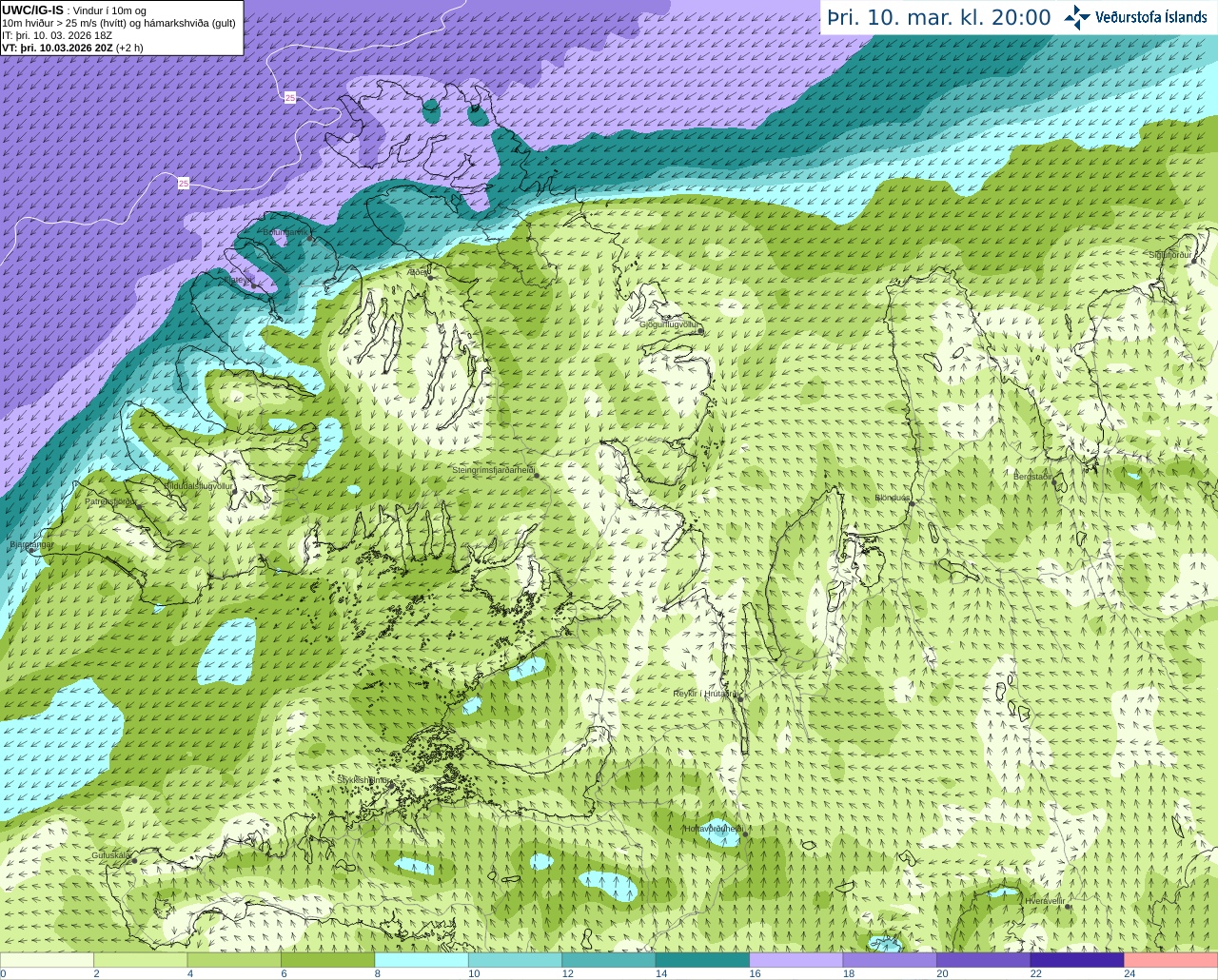Pick the 4–6 m/s green legend swatch
1218x980 pixels.
pos(235,960)
